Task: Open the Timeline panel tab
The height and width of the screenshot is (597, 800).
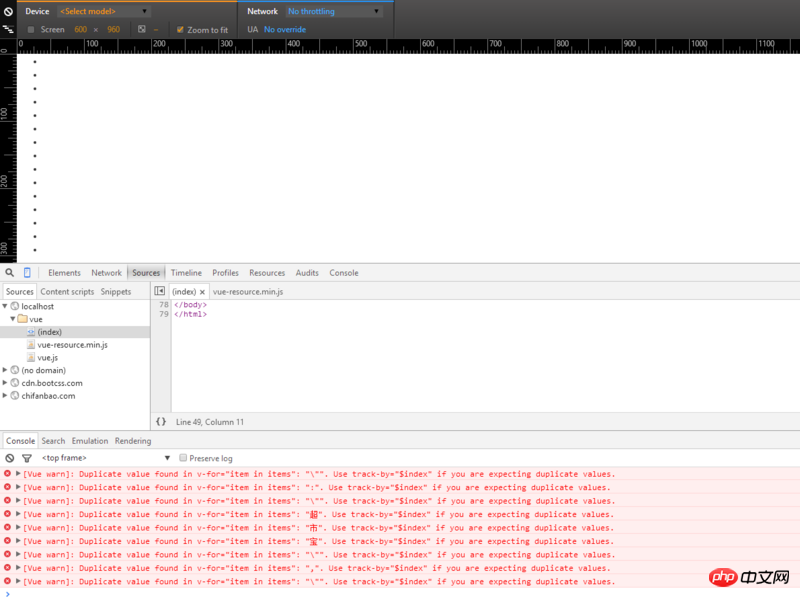Action: point(186,273)
